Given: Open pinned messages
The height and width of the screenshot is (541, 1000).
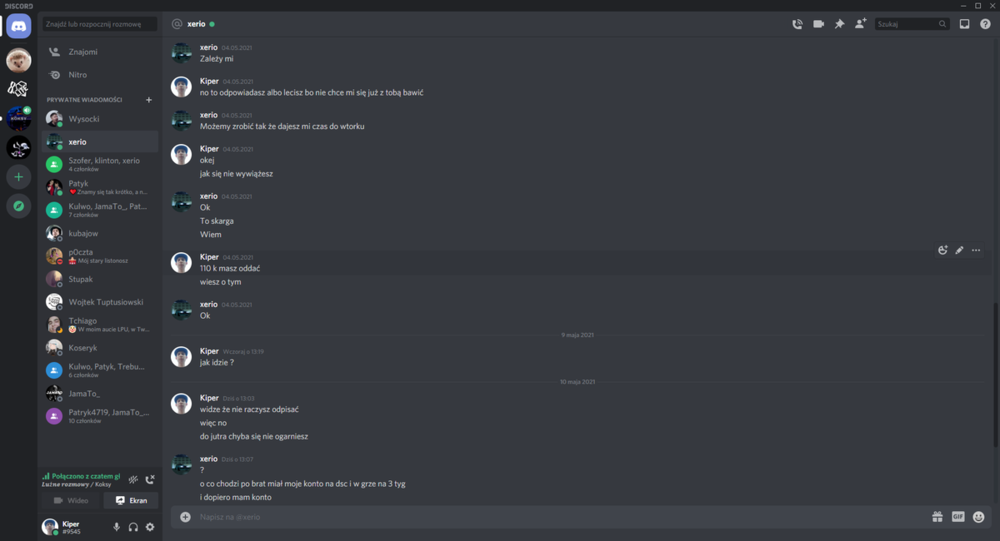Looking at the screenshot, I should pyautogui.click(x=839, y=24).
